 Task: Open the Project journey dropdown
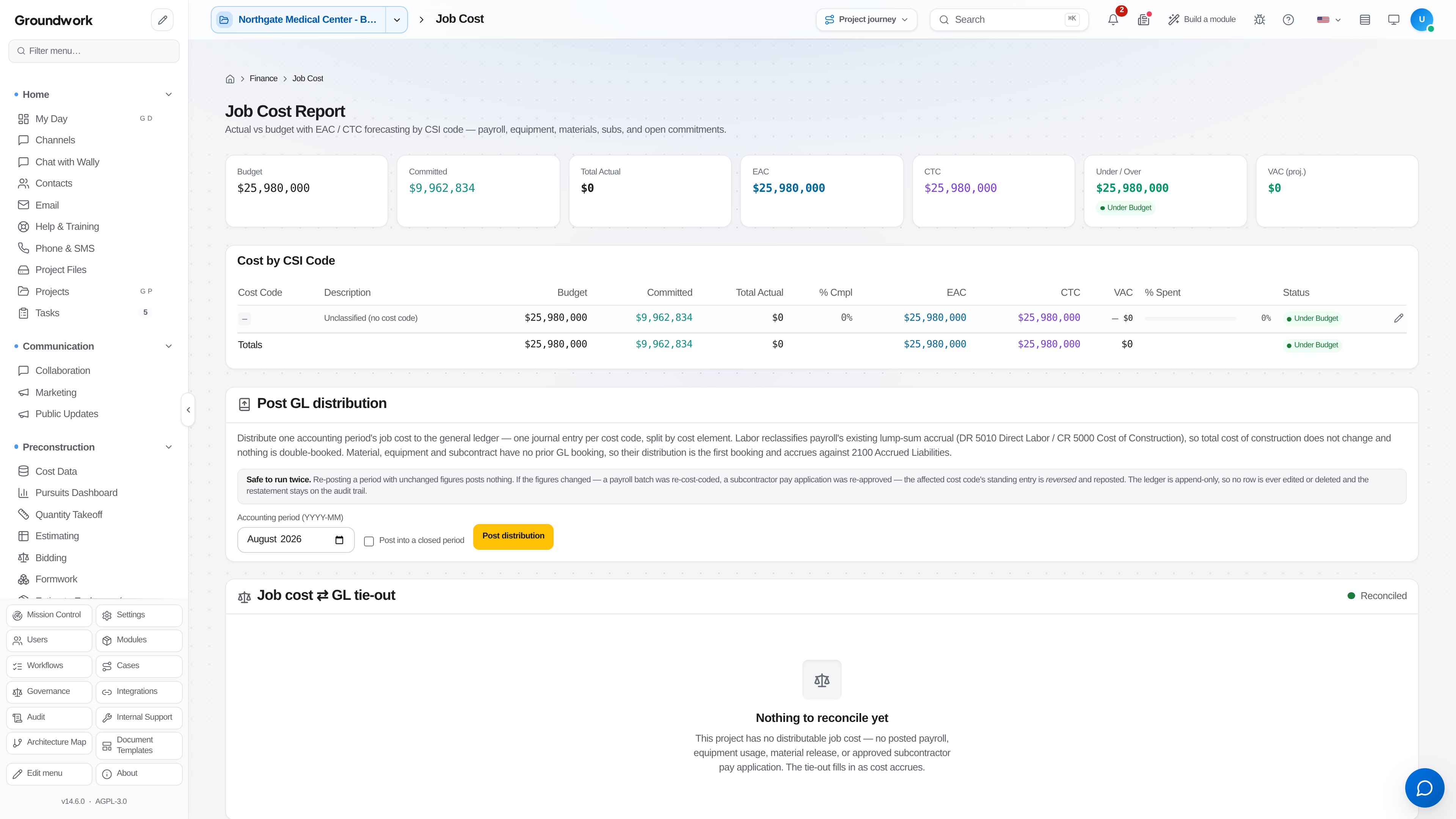[866, 20]
